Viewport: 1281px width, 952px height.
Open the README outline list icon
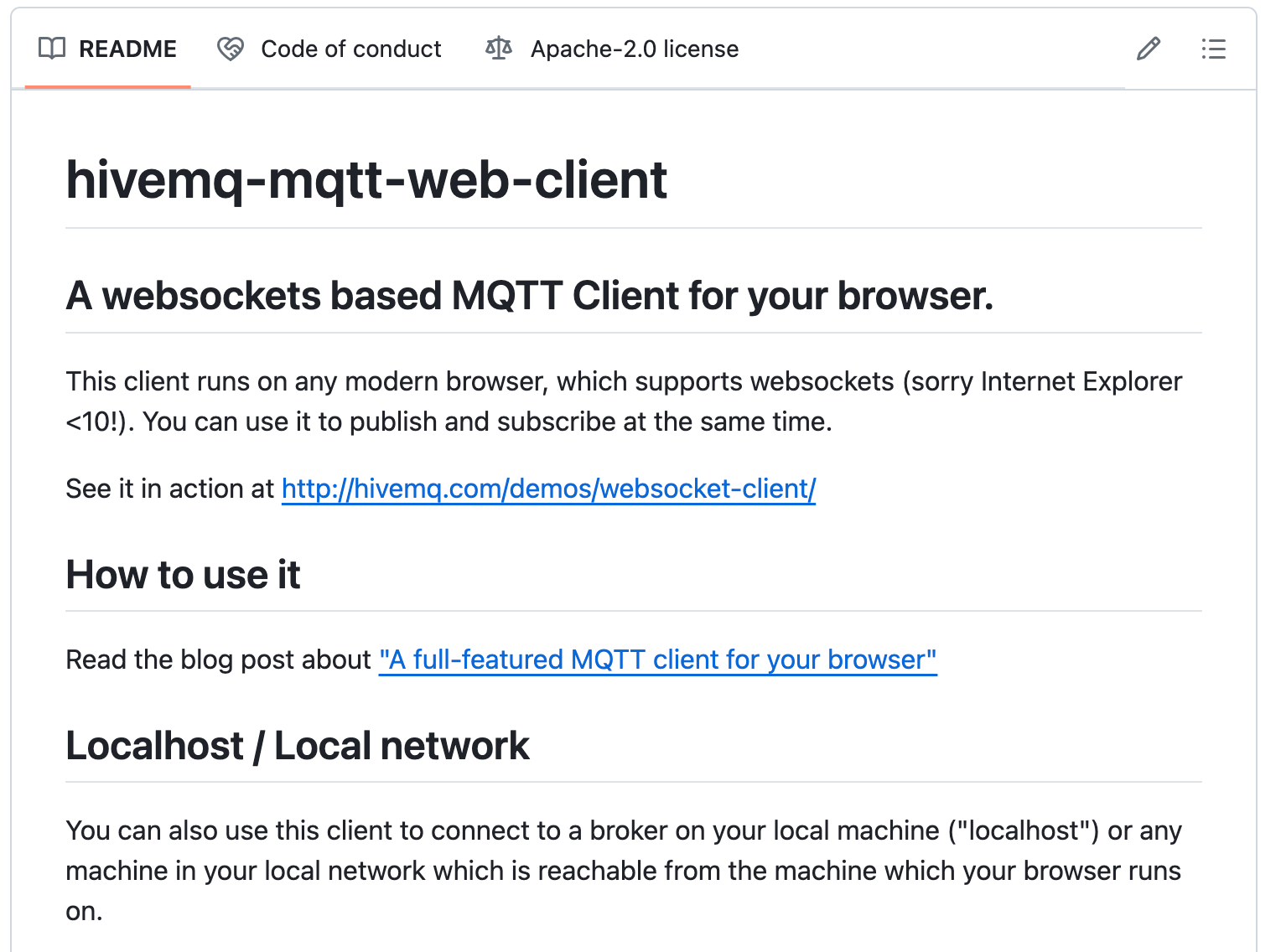[x=1213, y=49]
